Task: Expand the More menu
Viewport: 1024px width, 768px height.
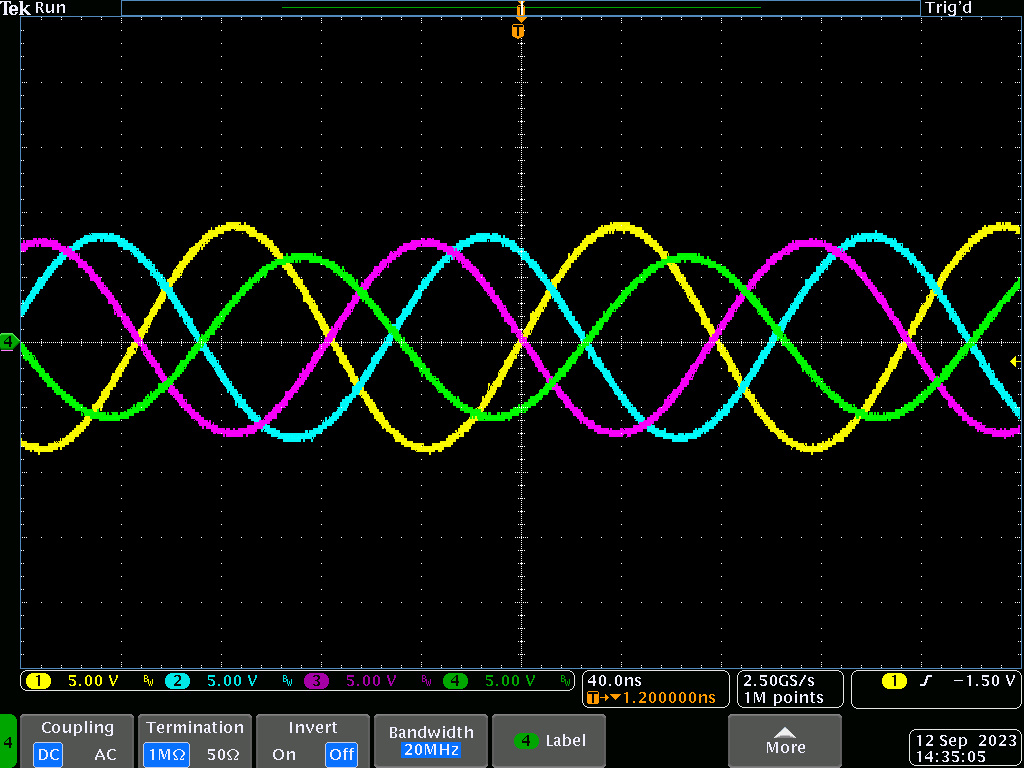Action: [785, 741]
